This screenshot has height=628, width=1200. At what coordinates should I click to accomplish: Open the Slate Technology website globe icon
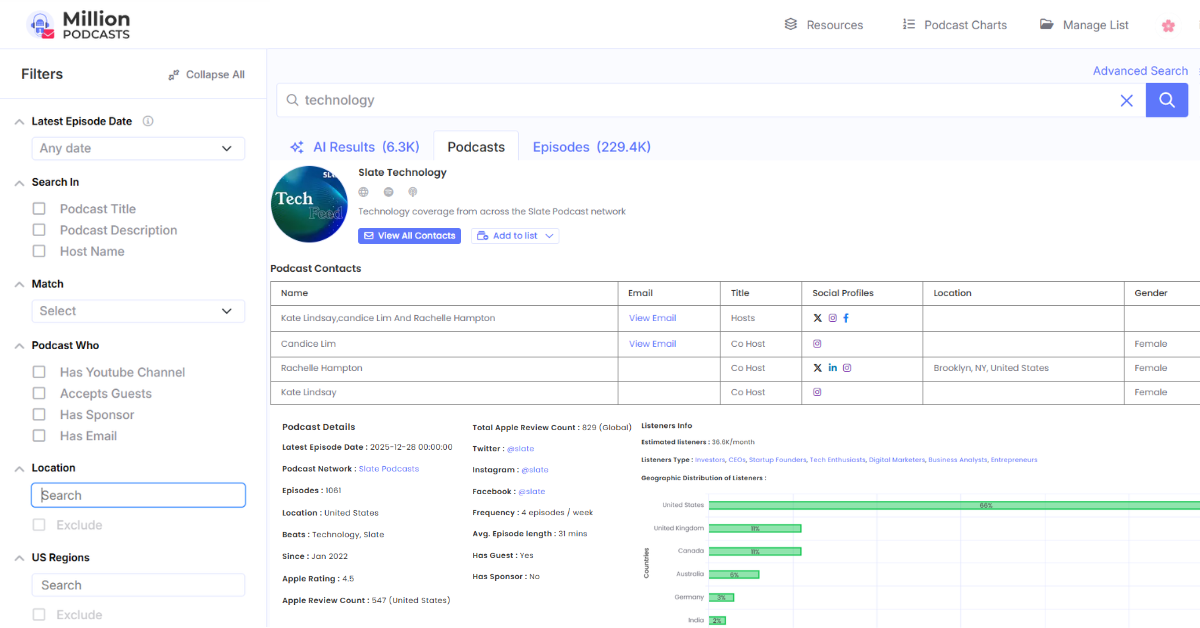[x=364, y=192]
